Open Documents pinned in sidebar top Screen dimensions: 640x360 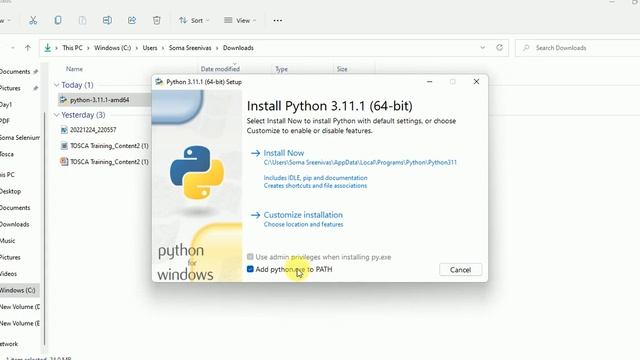pyautogui.click(x=15, y=72)
